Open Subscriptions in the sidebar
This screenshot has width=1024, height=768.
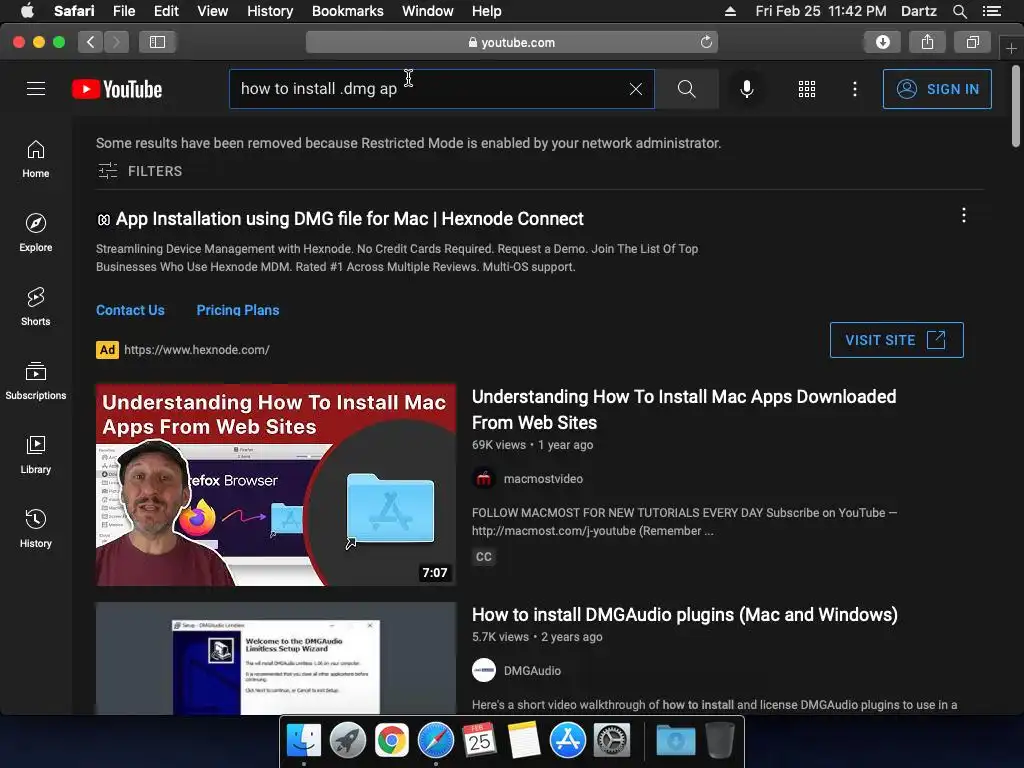point(36,381)
